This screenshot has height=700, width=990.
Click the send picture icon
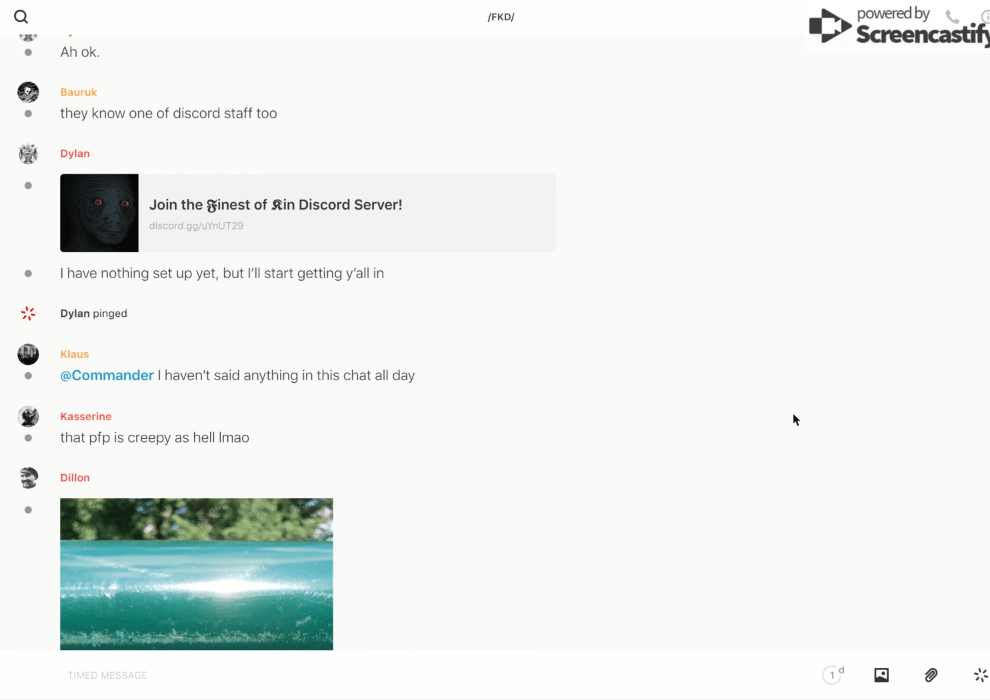click(881, 675)
